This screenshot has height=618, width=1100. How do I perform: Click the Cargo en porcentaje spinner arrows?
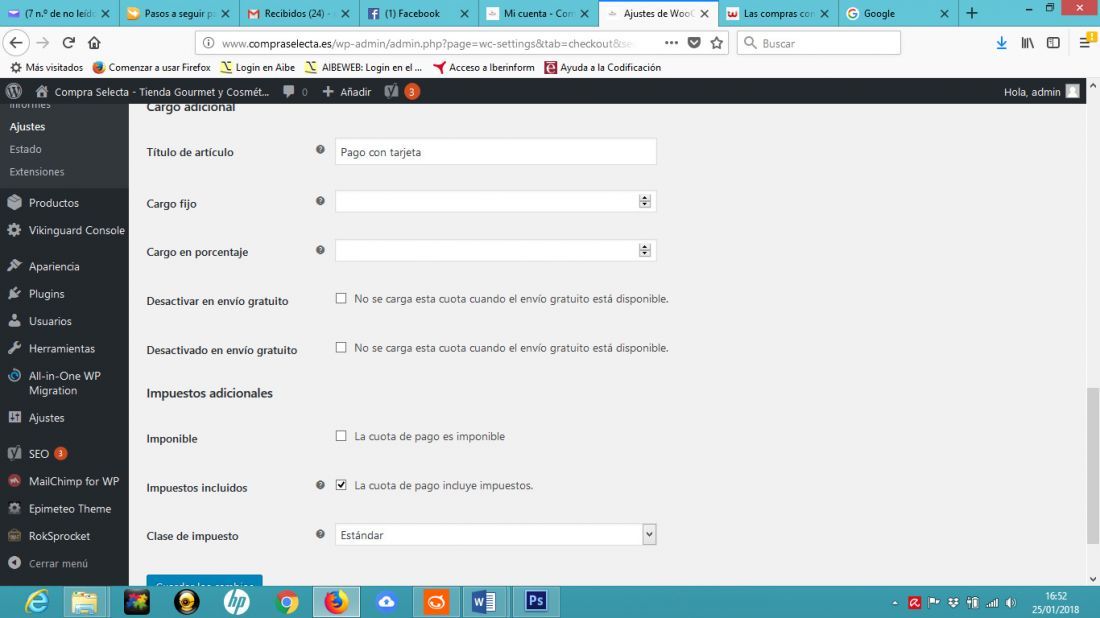coord(645,250)
